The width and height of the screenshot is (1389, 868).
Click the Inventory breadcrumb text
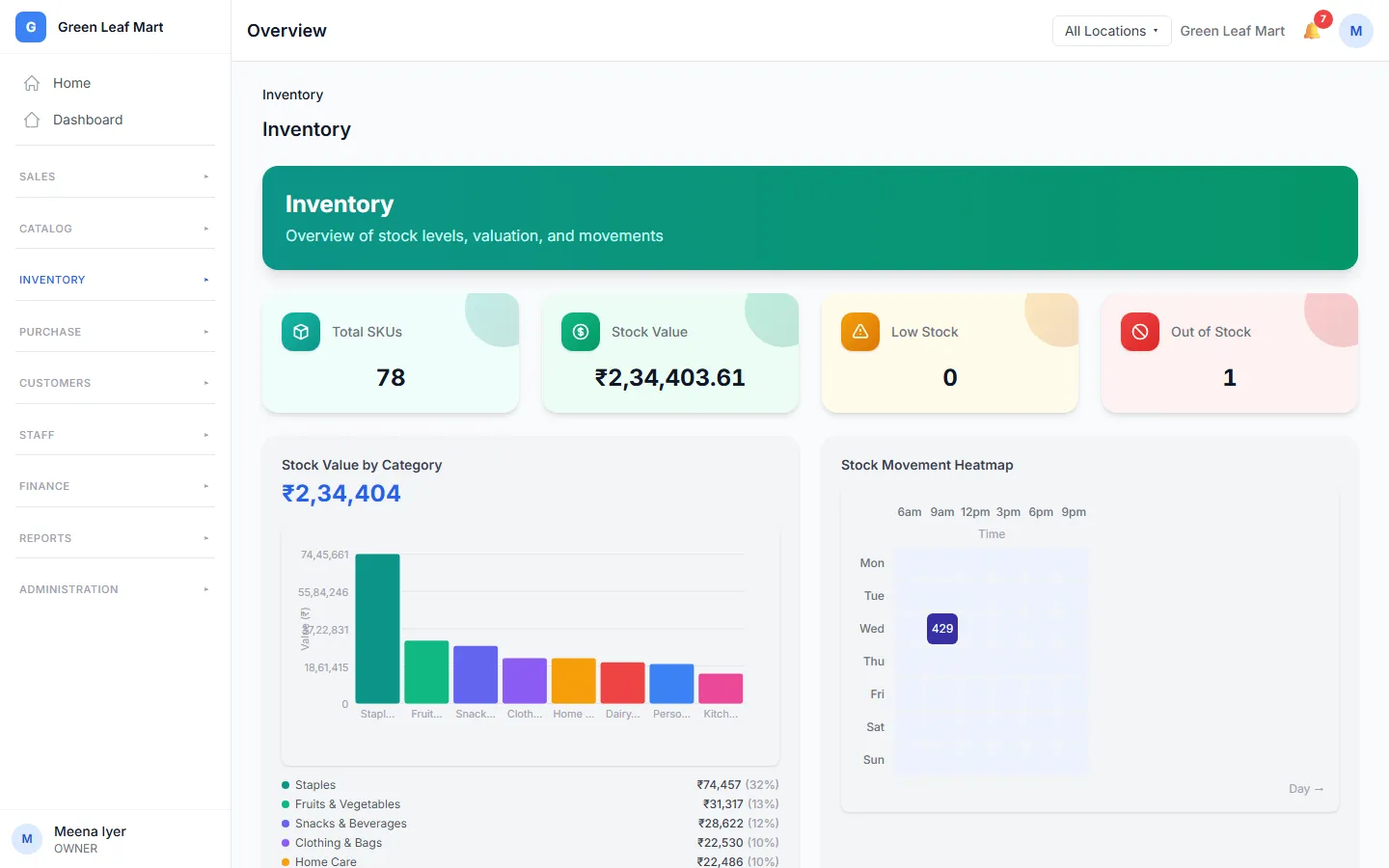(292, 95)
